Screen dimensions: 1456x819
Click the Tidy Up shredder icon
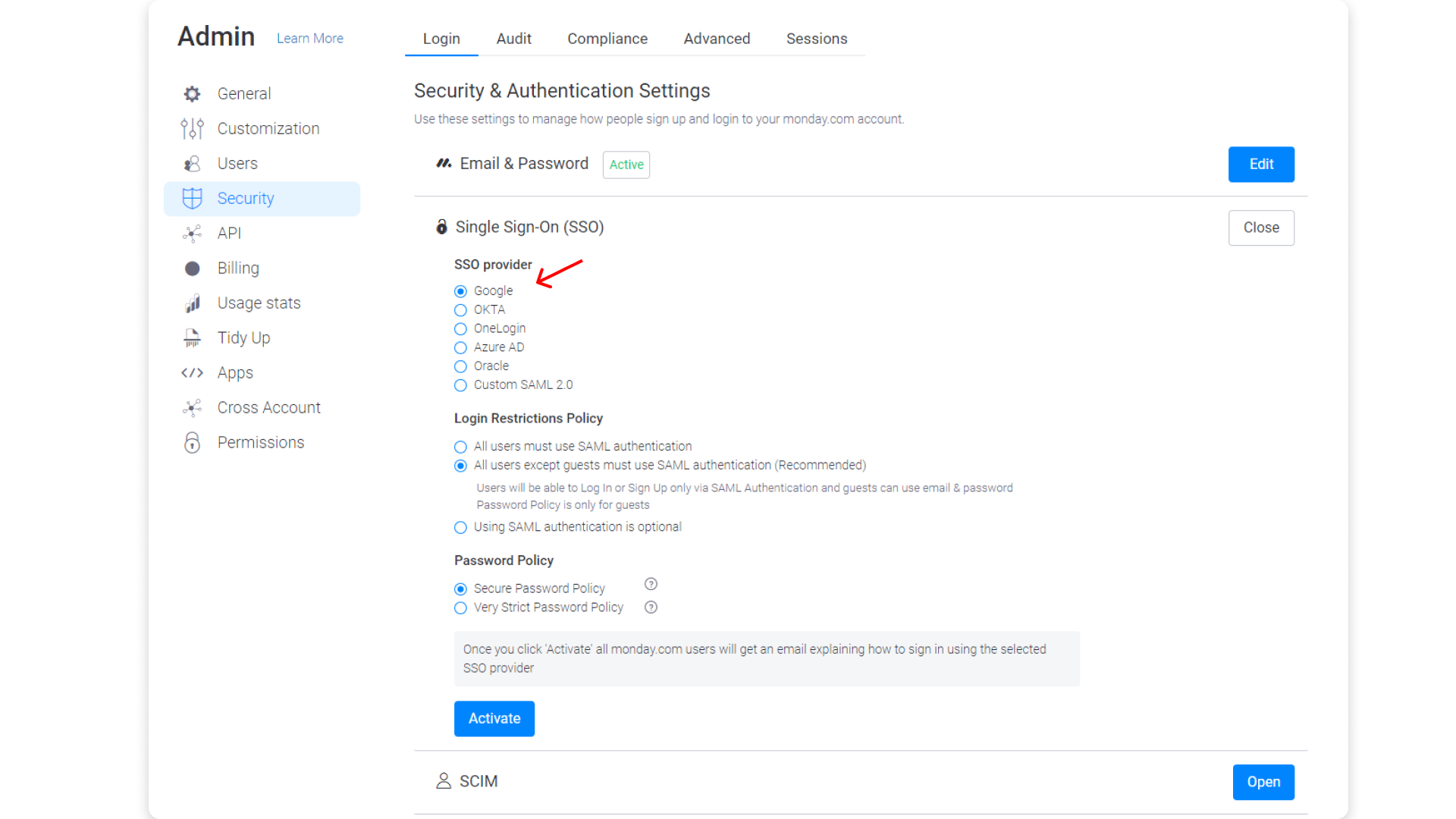click(192, 338)
